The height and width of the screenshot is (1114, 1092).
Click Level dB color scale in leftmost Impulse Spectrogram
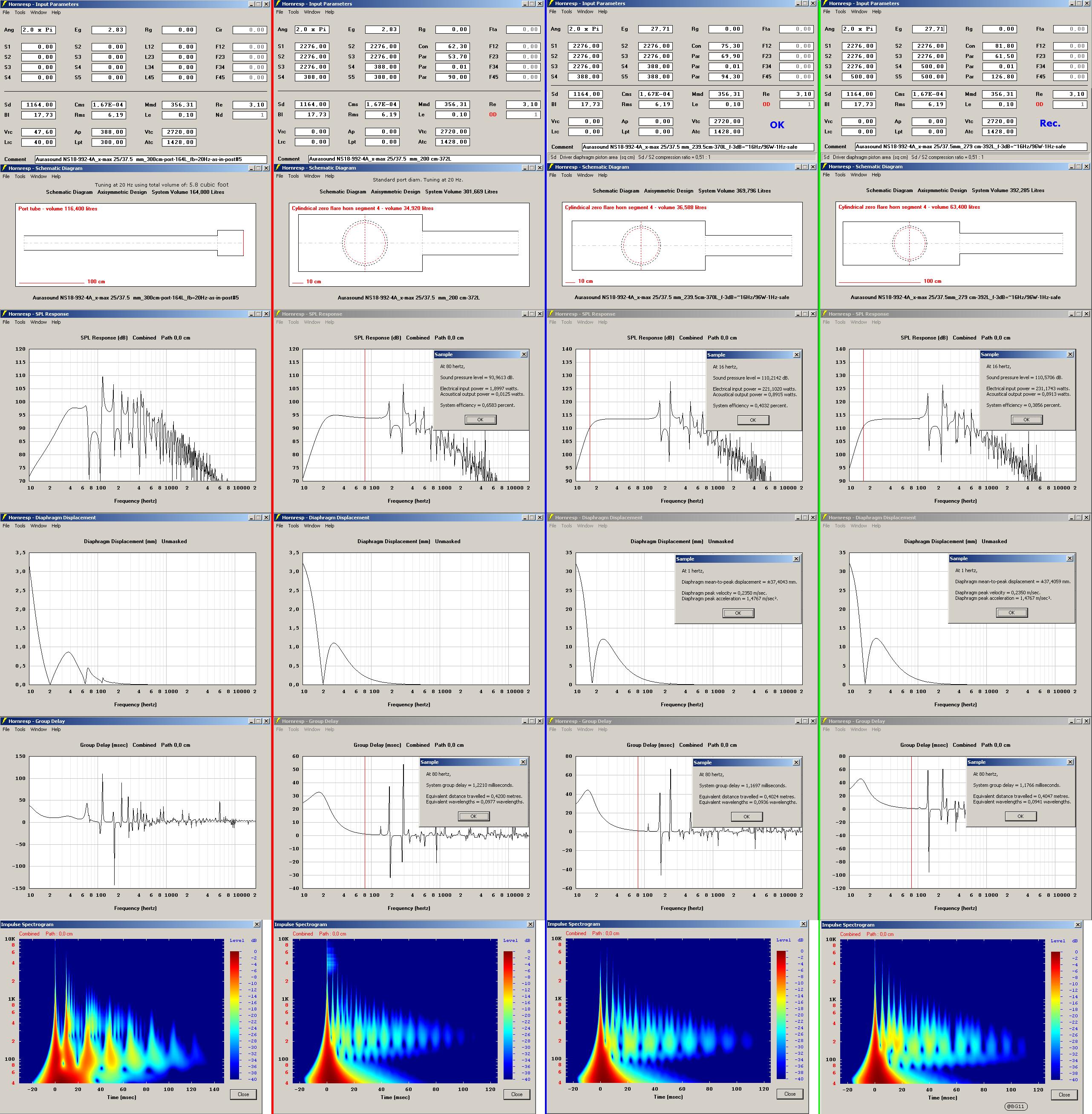[235, 1016]
